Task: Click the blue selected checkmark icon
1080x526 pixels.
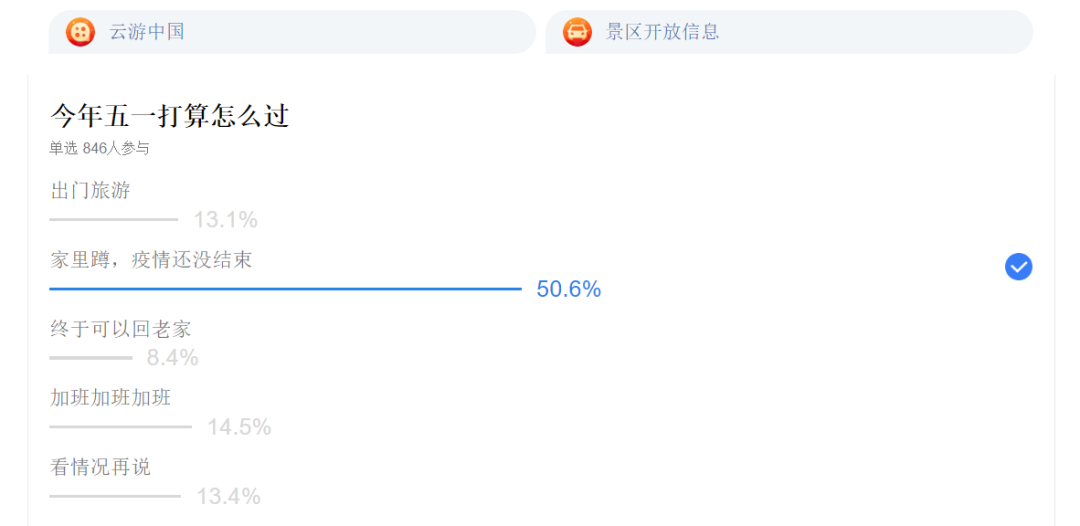Action: tap(1018, 267)
